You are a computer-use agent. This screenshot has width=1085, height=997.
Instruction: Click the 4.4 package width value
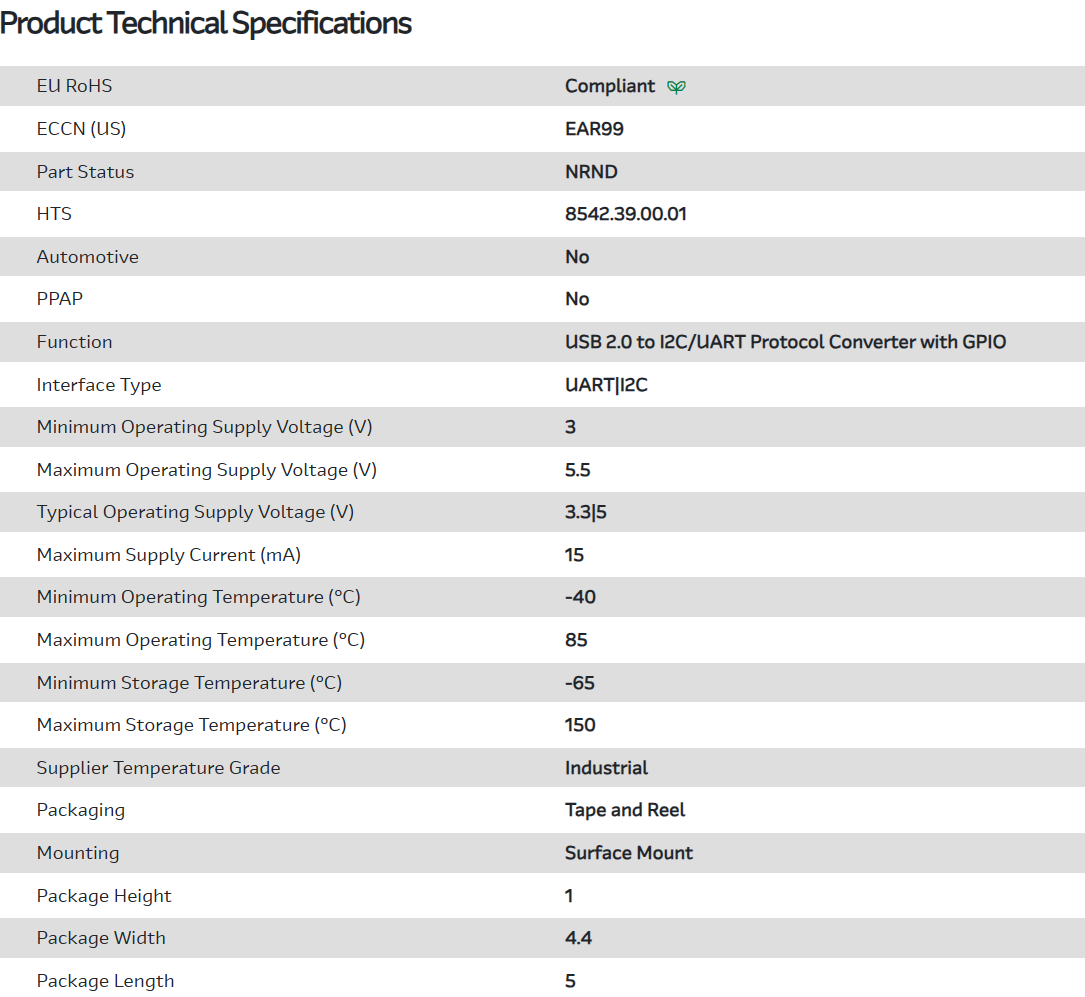click(578, 938)
